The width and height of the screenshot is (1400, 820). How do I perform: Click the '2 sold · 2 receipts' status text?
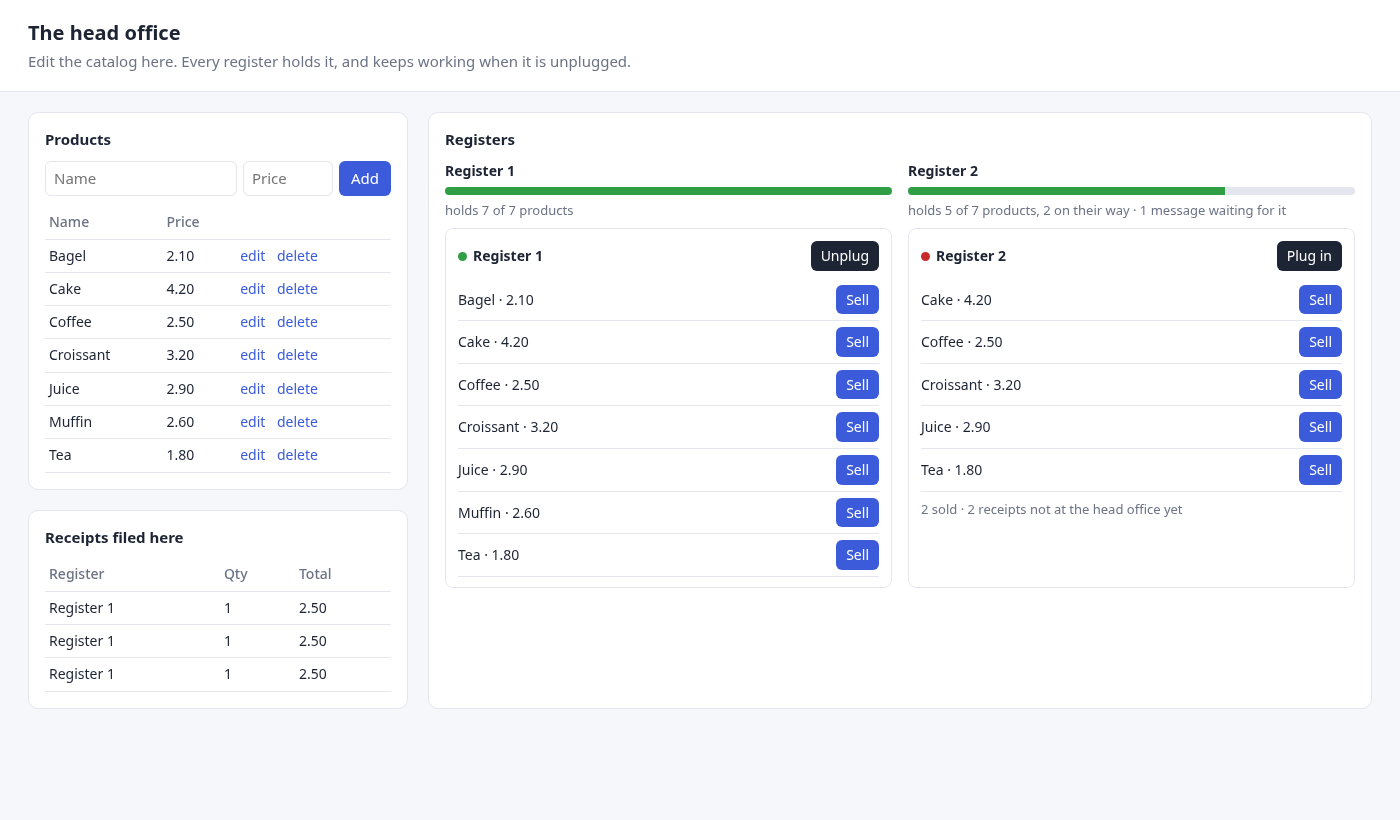pos(1051,510)
